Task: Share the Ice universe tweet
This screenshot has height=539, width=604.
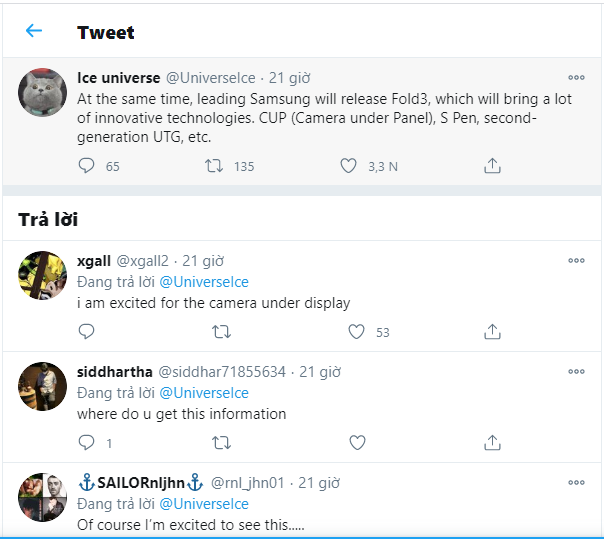Action: (x=492, y=166)
